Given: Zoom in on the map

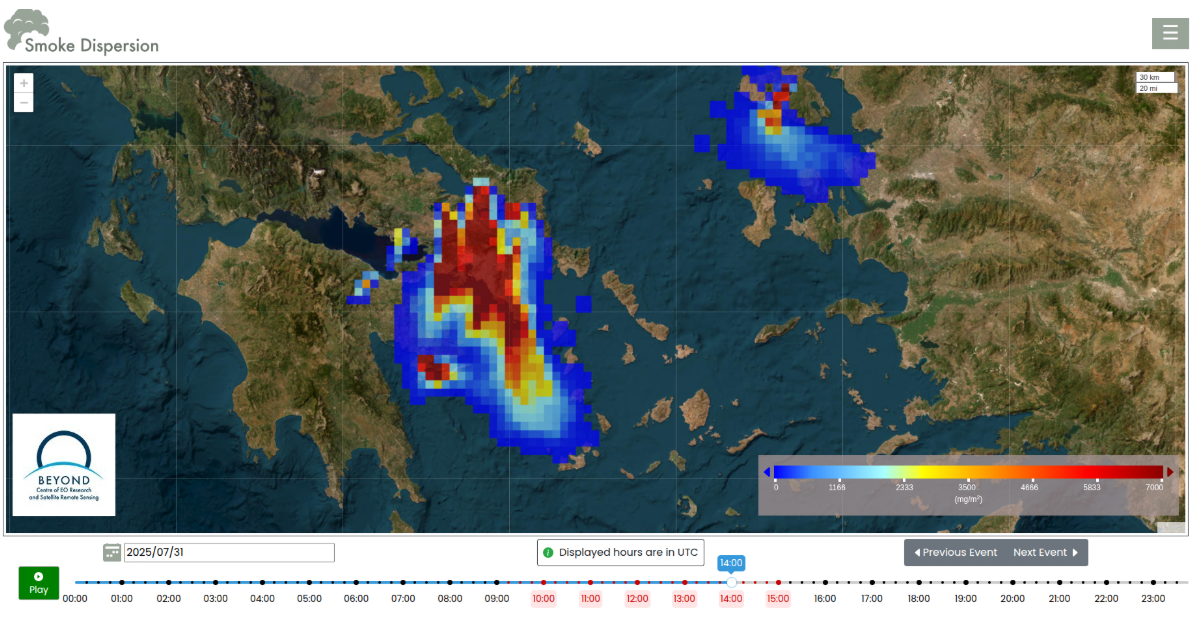Looking at the screenshot, I should [x=24, y=83].
